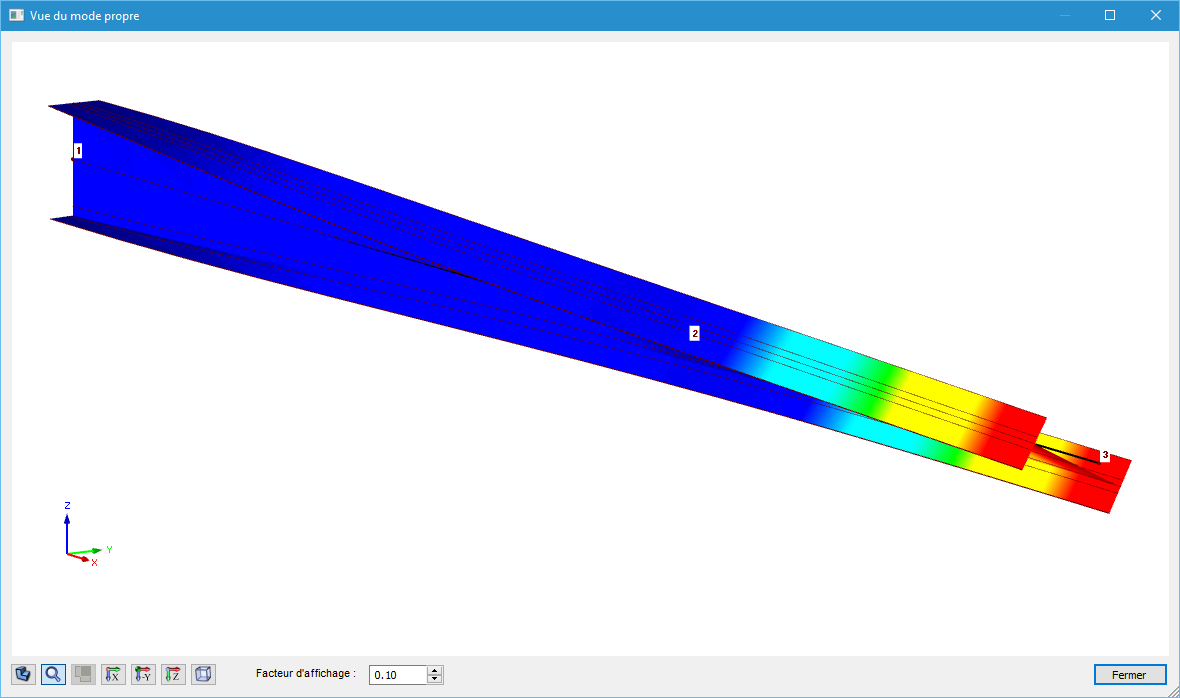Set view along -Y axis
1180x698 pixels.
144,674
